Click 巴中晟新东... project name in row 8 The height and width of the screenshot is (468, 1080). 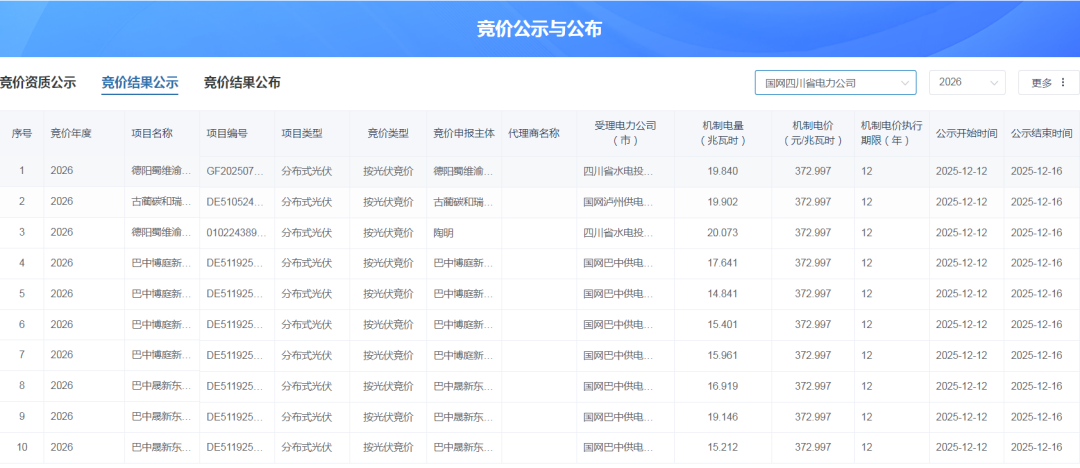click(x=161, y=386)
